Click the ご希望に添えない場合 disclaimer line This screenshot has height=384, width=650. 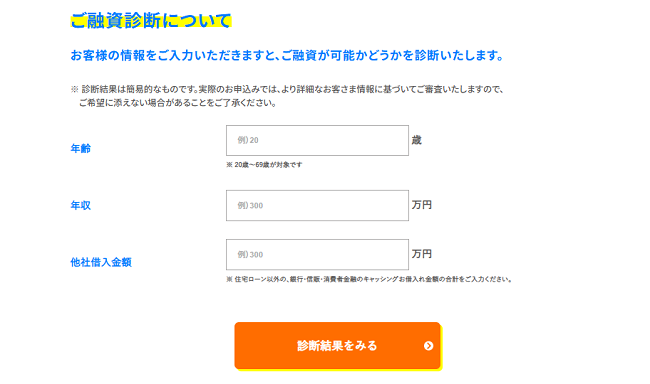pyautogui.click(x=177, y=103)
